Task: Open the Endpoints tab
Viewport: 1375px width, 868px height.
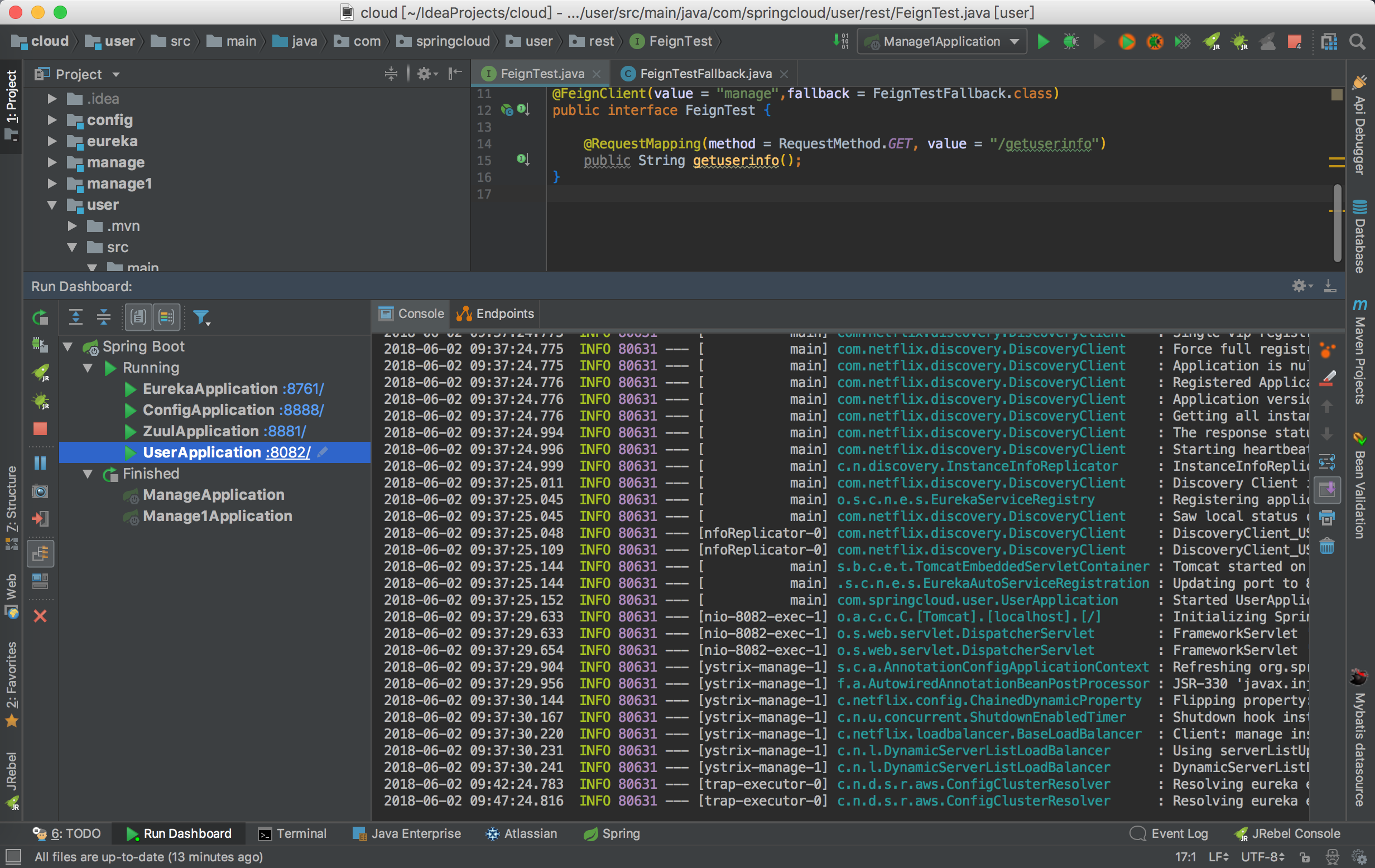Action: click(496, 314)
